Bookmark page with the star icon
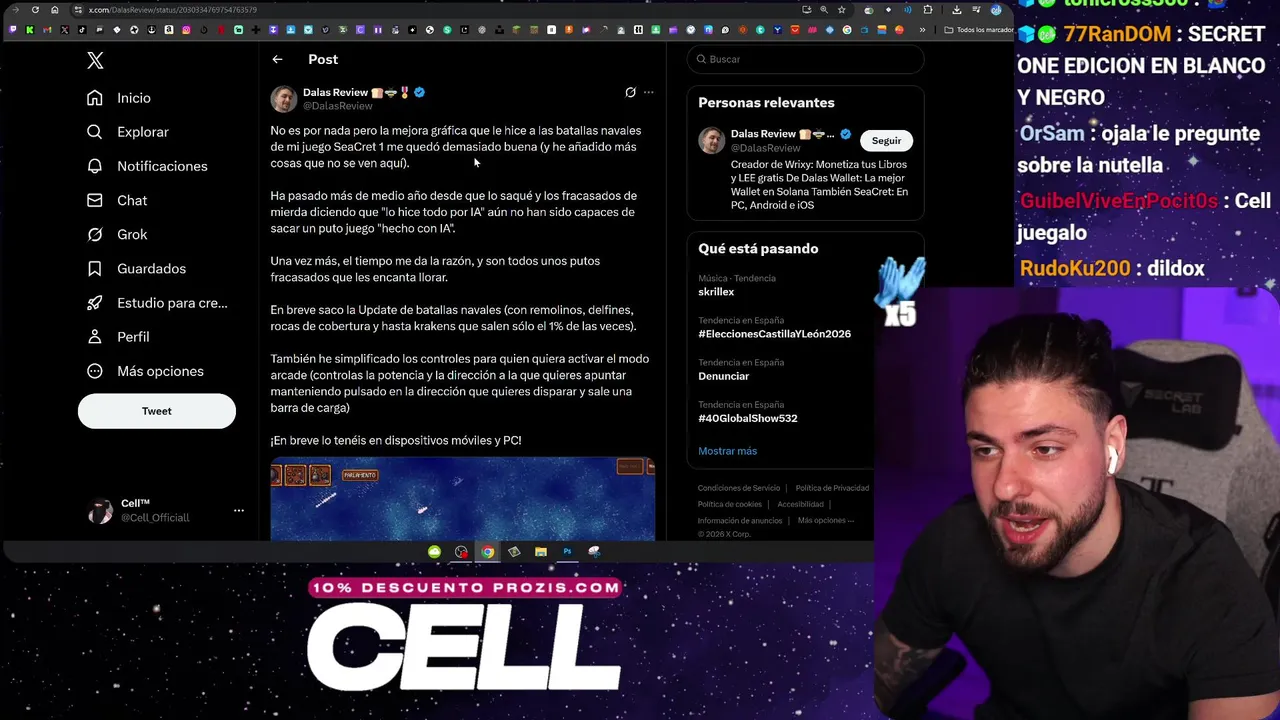The image size is (1280, 720). 841,10
